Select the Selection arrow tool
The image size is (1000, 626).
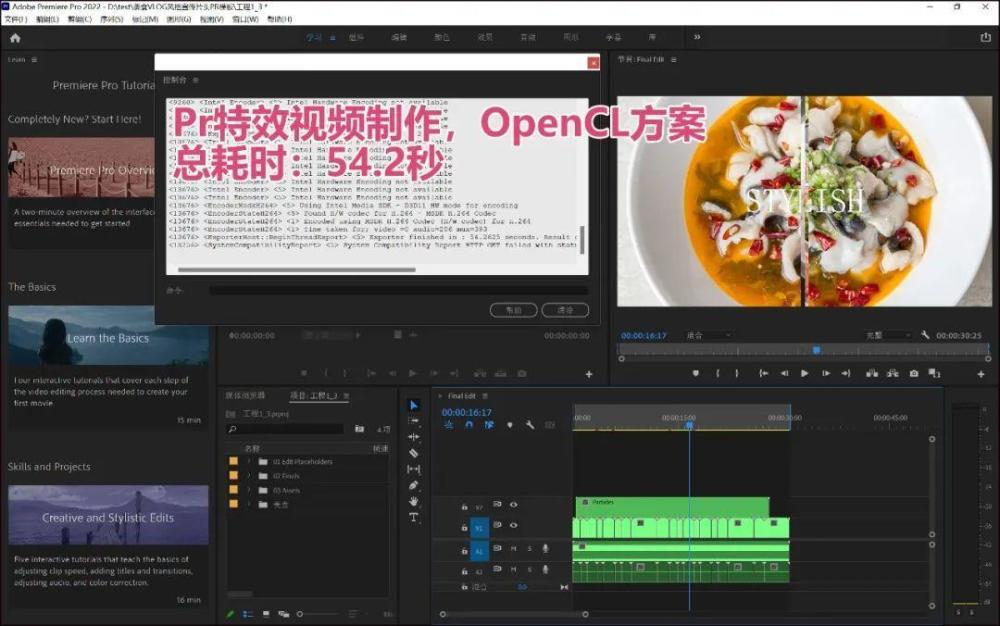pos(414,405)
